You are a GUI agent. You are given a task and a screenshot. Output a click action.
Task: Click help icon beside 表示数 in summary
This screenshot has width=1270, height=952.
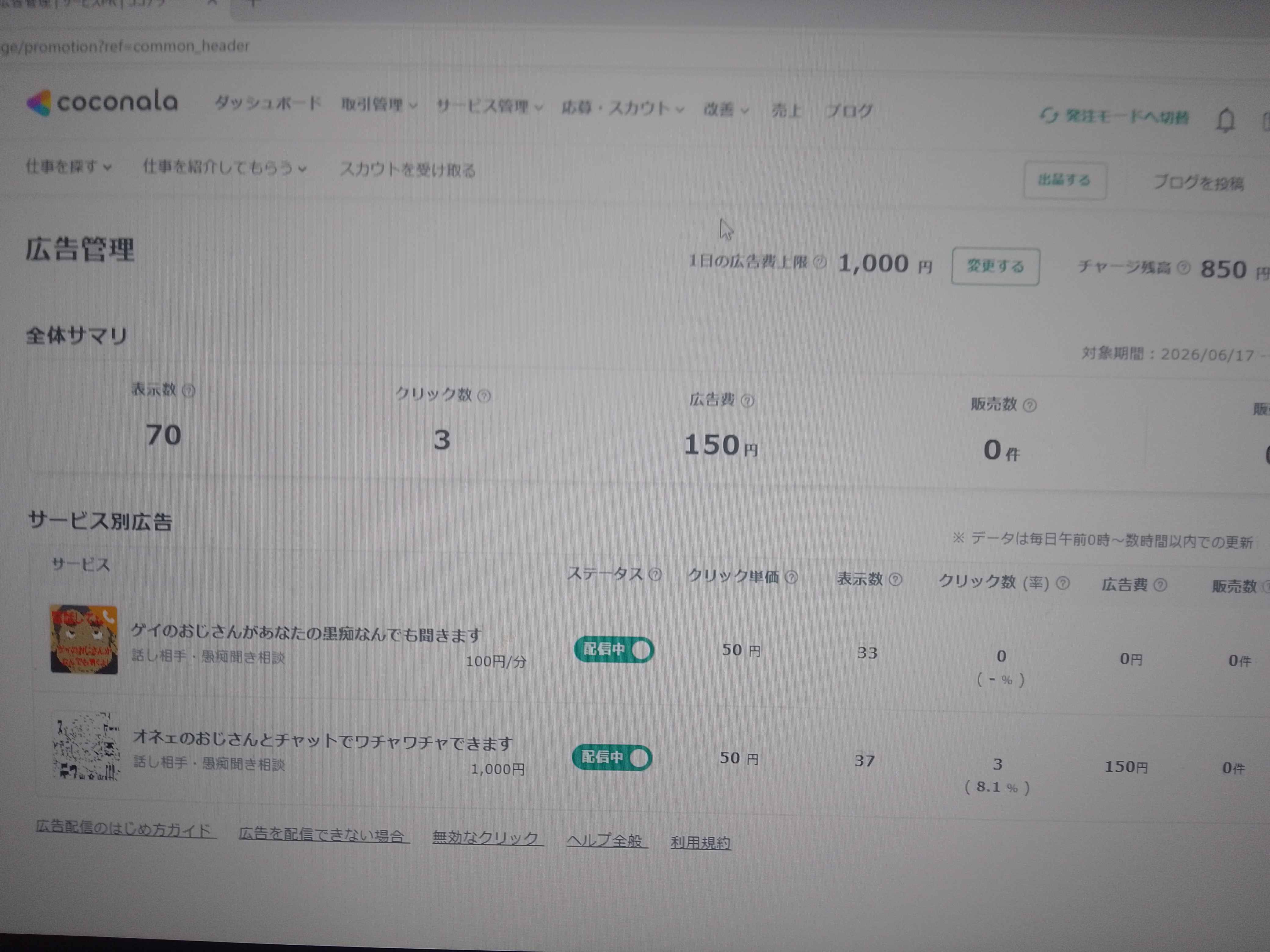pos(188,391)
